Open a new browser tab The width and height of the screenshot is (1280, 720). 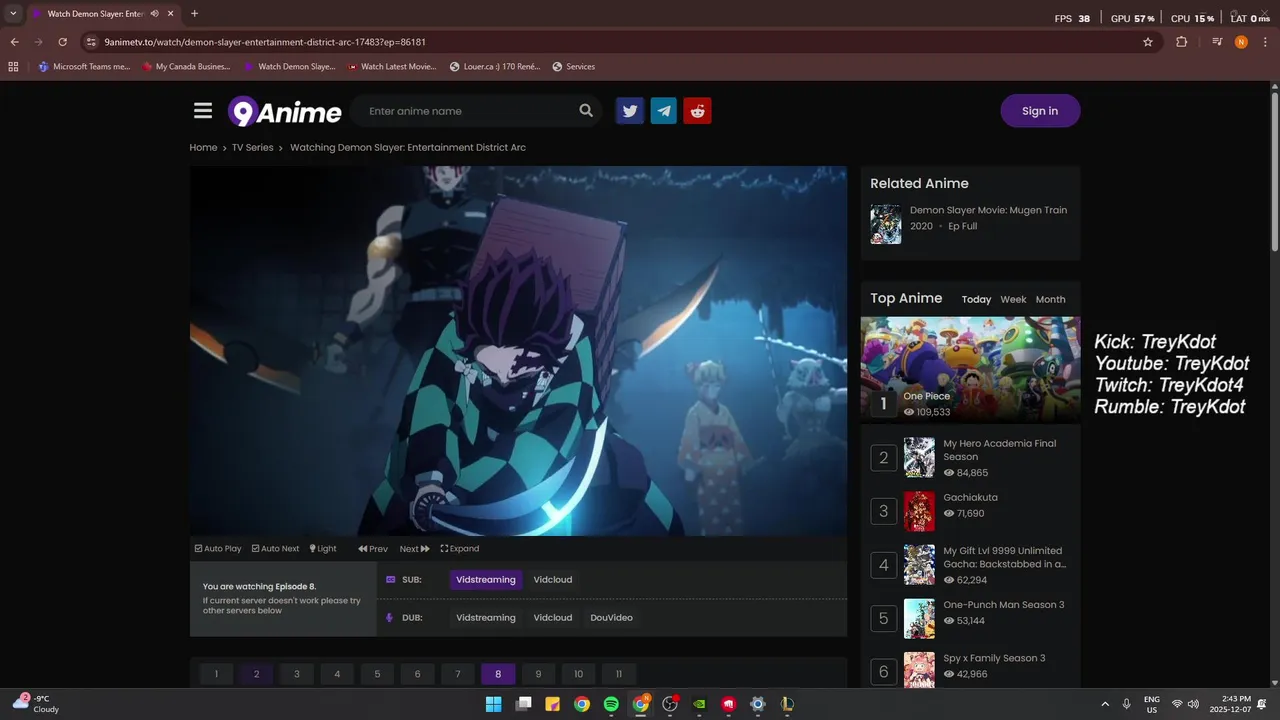194,14
